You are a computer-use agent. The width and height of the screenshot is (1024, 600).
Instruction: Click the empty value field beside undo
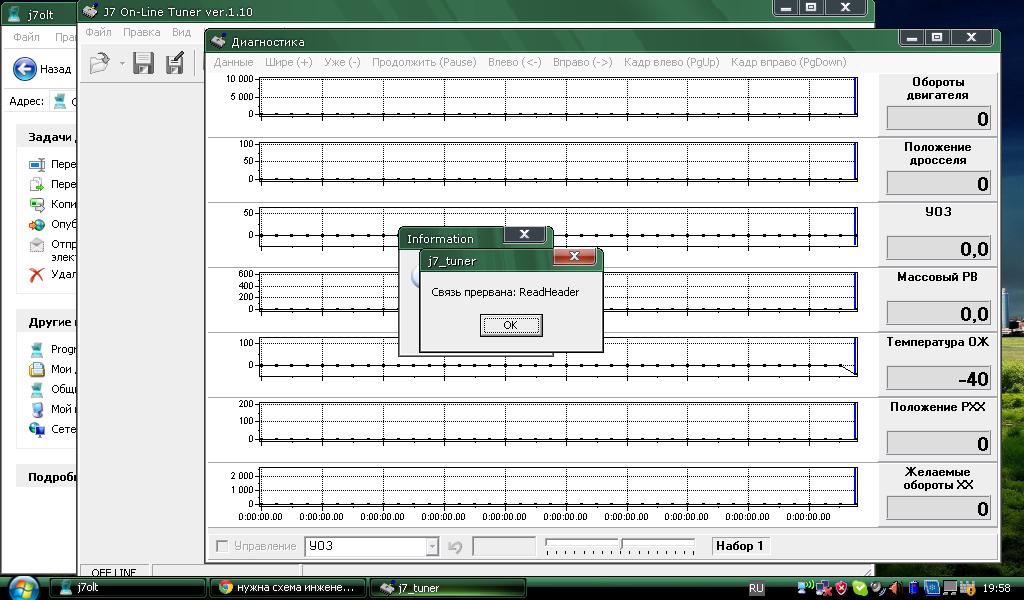point(503,546)
